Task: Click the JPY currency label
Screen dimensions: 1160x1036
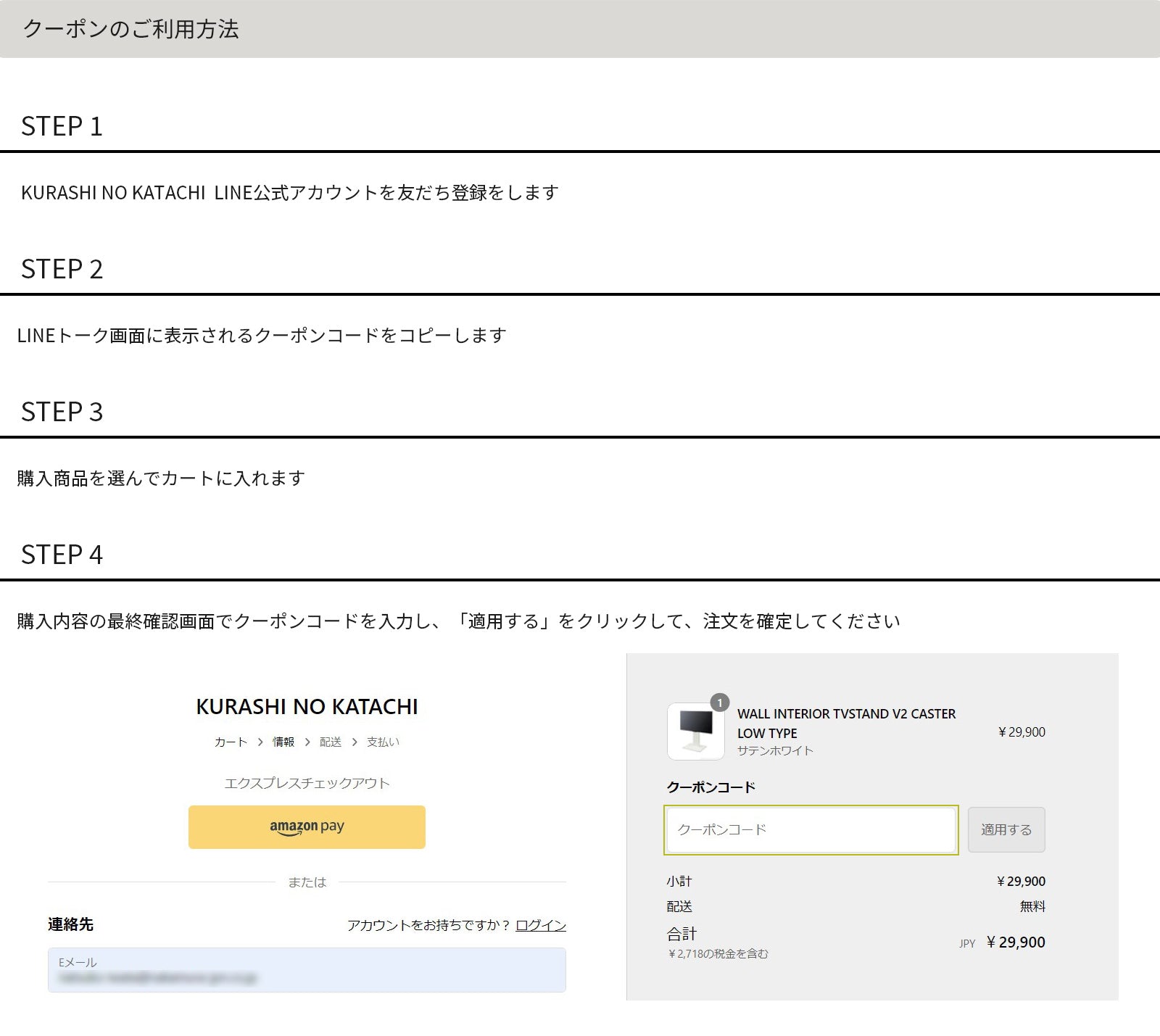Action: tap(967, 943)
